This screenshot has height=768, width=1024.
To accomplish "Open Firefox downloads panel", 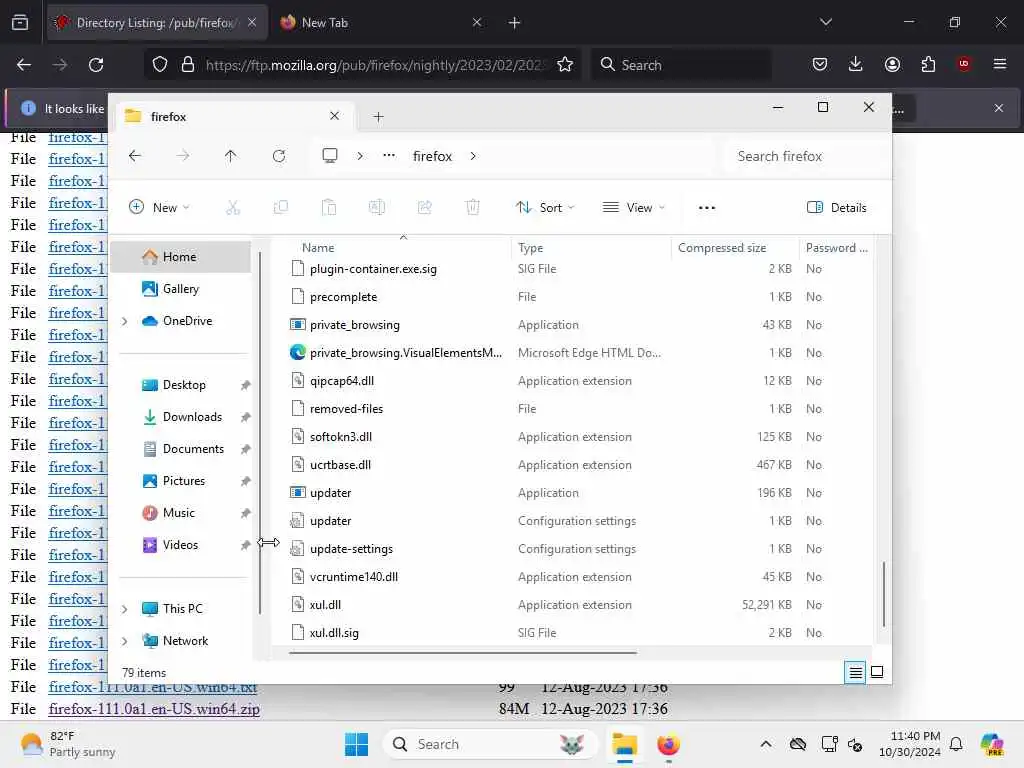I will 856,65.
